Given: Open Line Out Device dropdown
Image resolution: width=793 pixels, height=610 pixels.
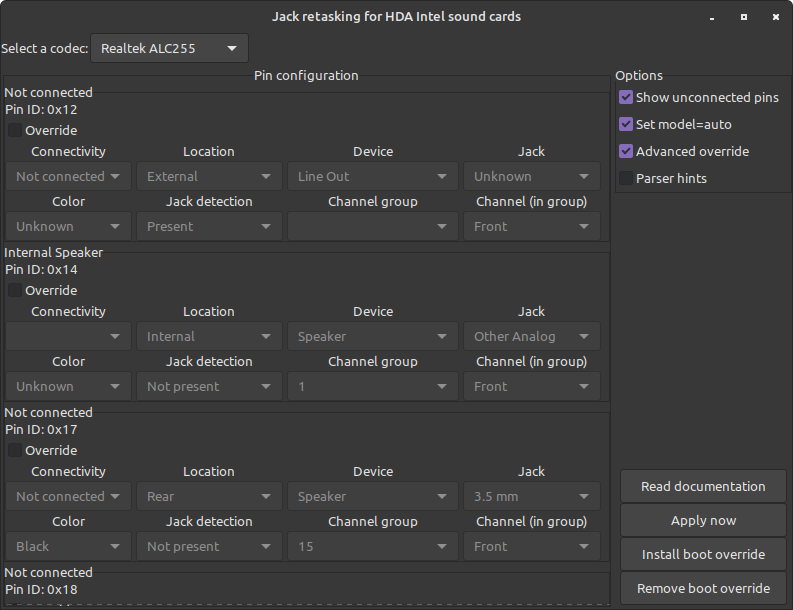Looking at the screenshot, I should coord(373,176).
